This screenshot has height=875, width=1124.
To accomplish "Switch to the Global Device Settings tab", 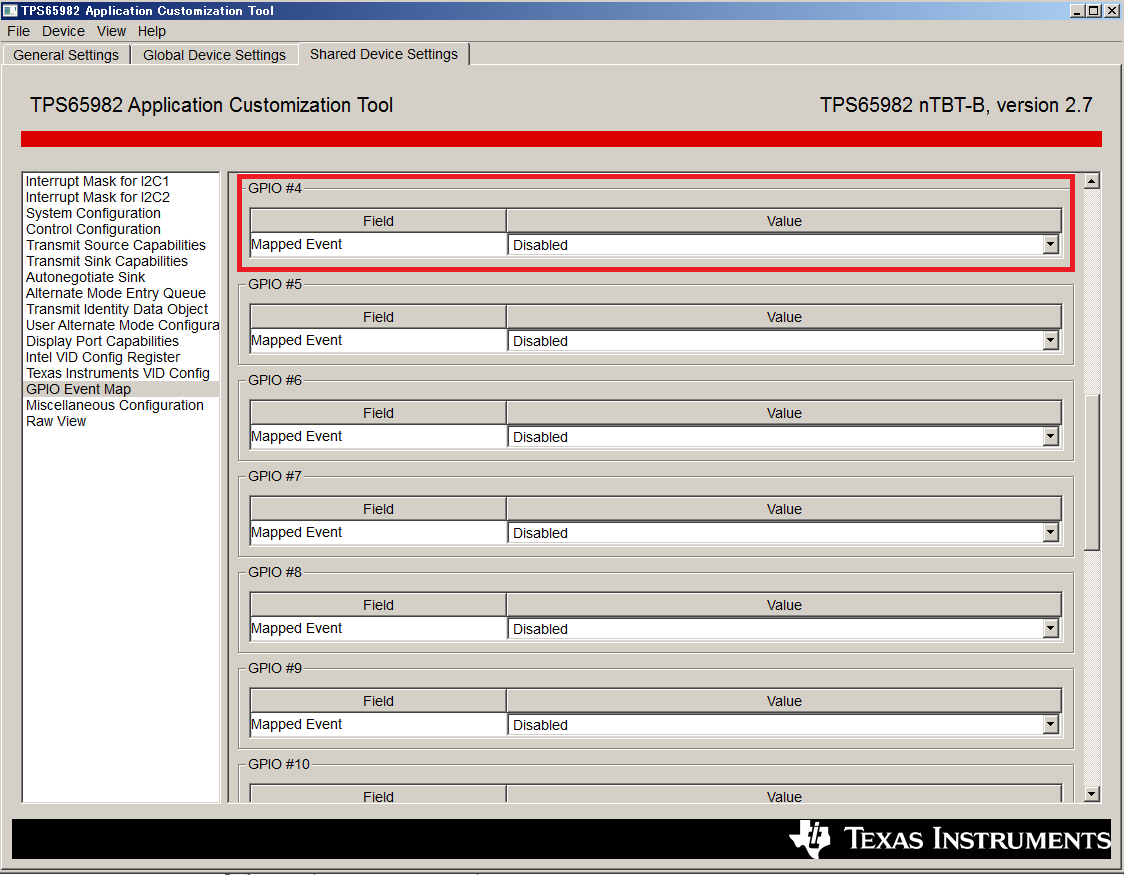I will coord(214,55).
